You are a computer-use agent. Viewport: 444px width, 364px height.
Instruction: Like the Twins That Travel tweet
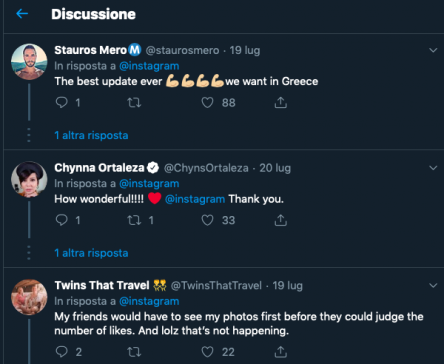click(x=207, y=351)
